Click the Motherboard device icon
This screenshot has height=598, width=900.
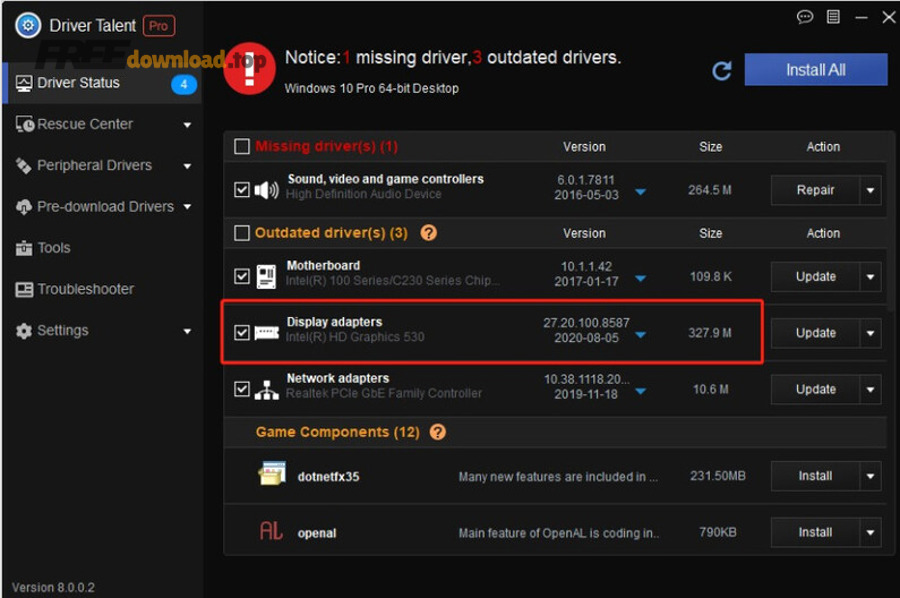coord(266,277)
